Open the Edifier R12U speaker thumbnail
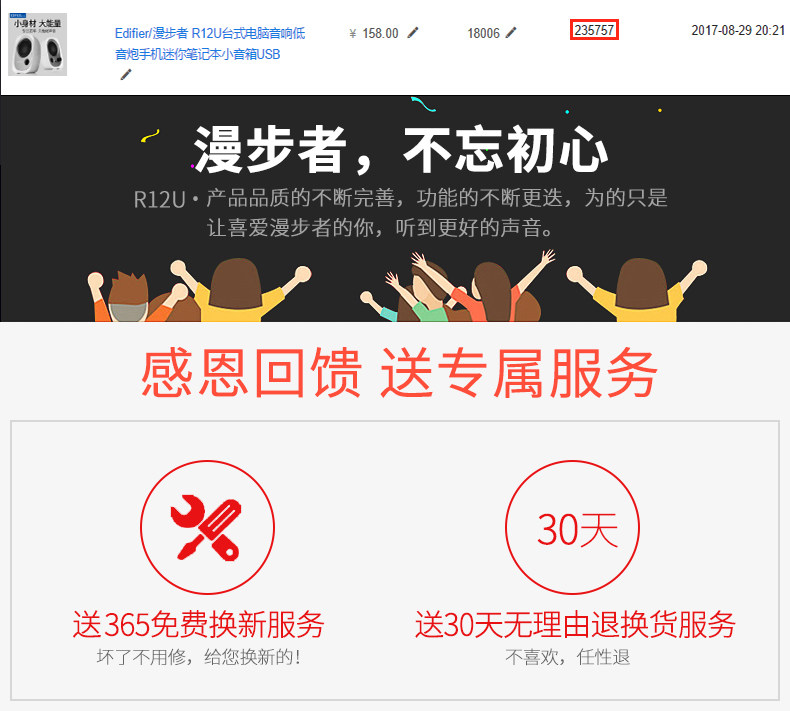 (x=38, y=44)
